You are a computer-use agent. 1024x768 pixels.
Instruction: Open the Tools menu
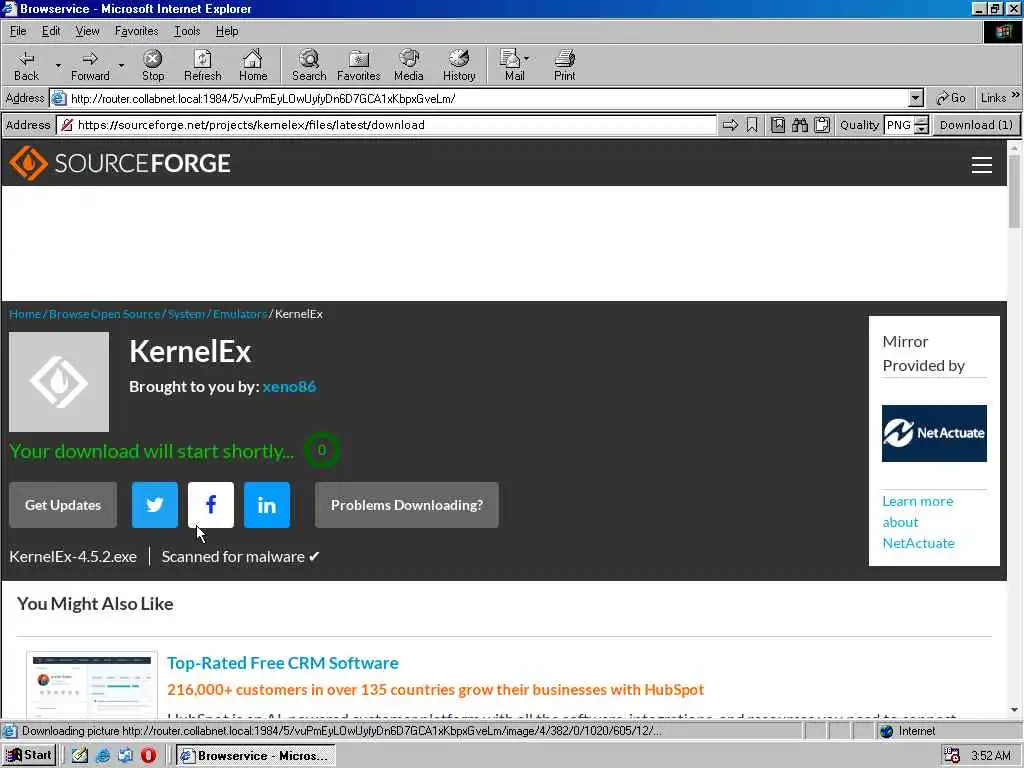click(x=187, y=31)
